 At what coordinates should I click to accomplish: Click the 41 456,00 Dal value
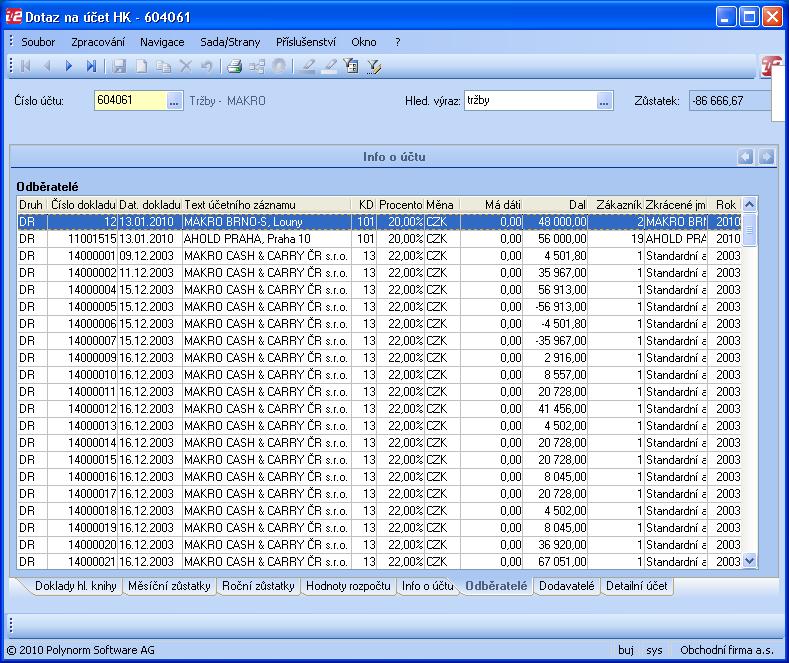click(556, 408)
